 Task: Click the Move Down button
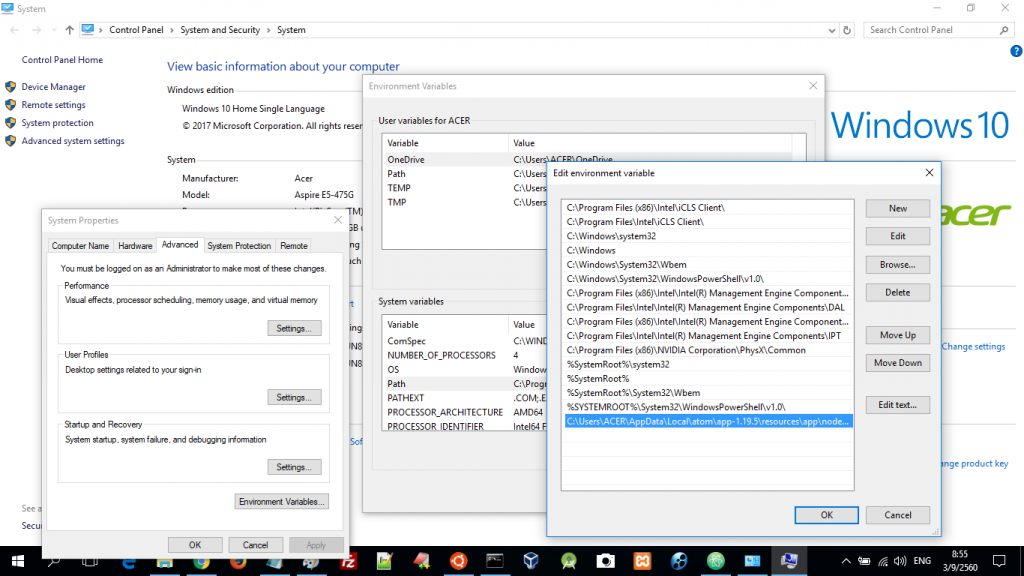click(898, 363)
